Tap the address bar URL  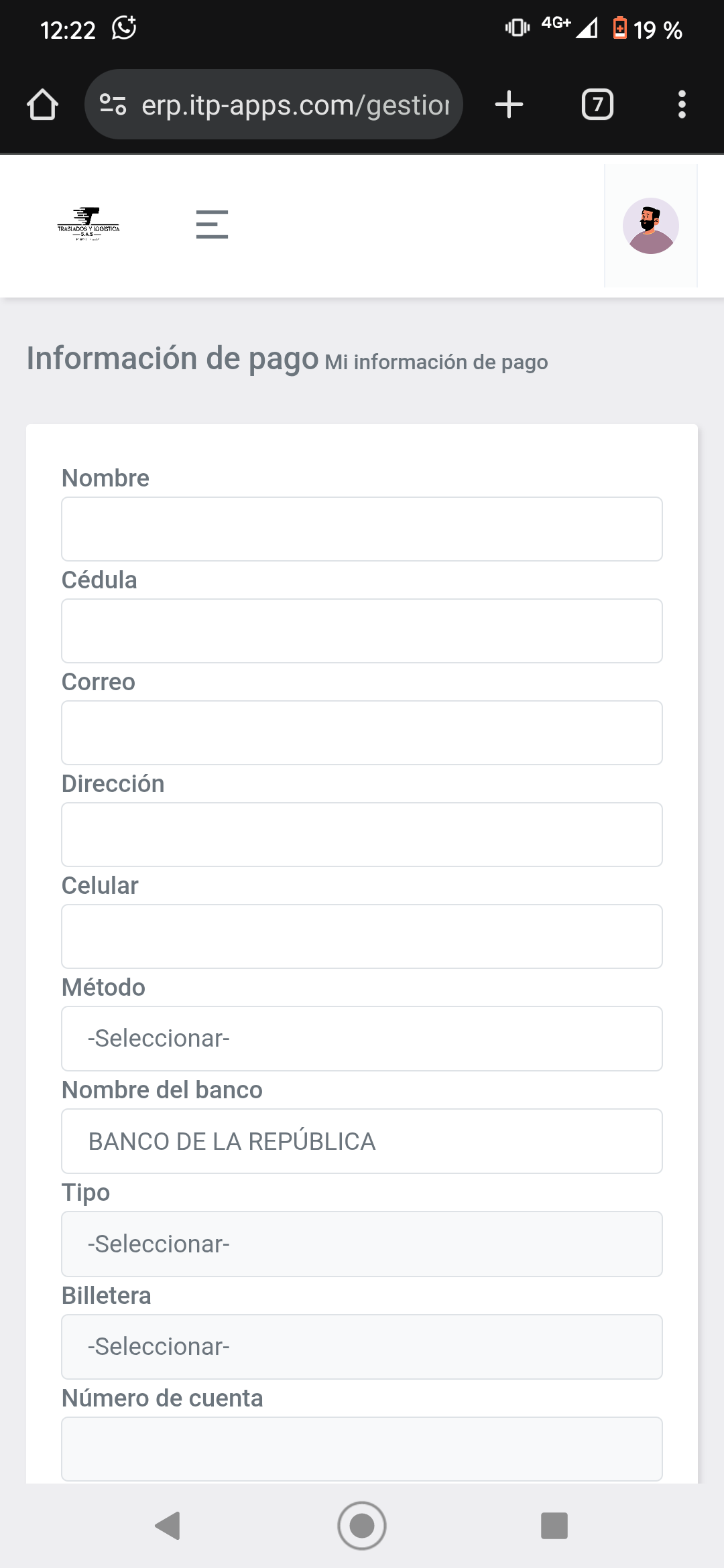point(295,105)
